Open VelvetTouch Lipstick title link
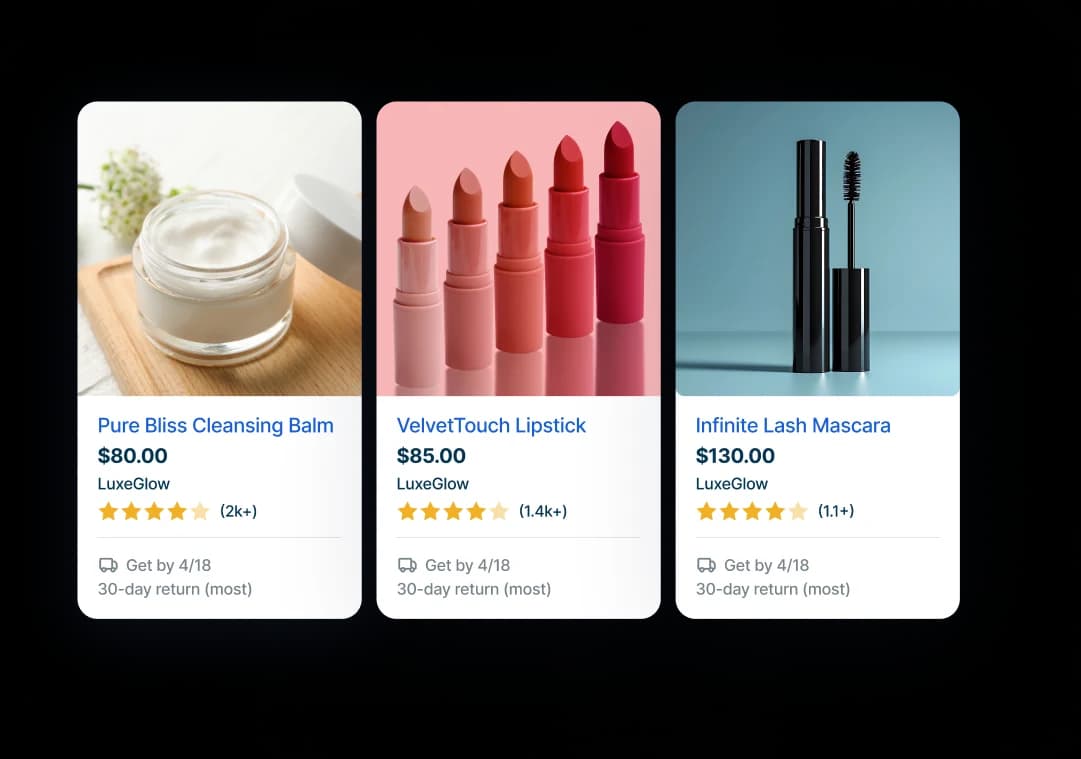Viewport: 1081px width, 759px height. tap(491, 425)
